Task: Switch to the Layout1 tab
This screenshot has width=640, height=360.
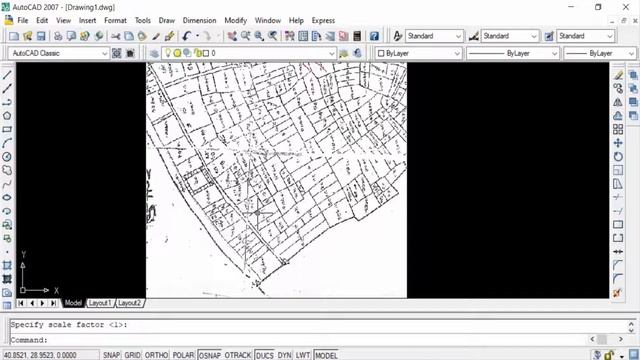Action: click(100, 303)
